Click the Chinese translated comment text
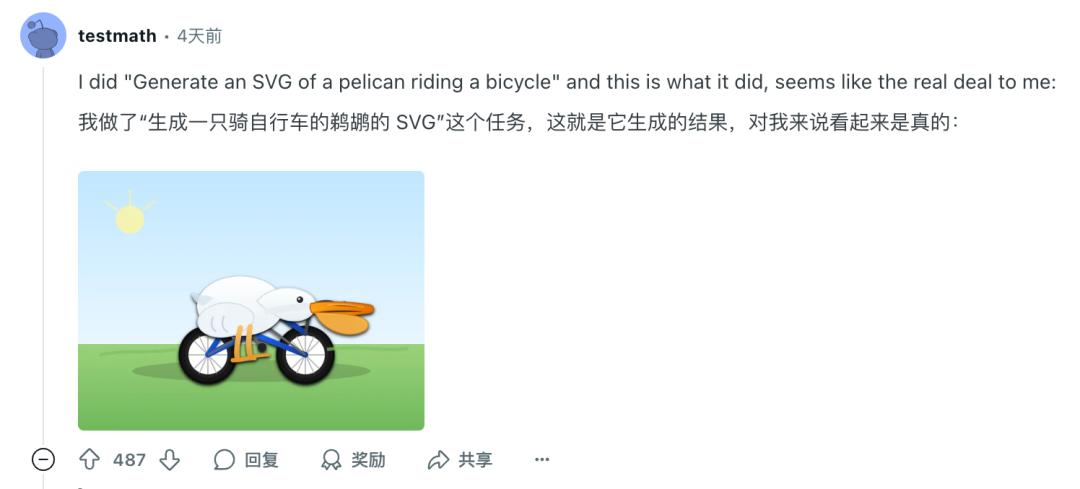This screenshot has width=1080, height=489. (517, 123)
